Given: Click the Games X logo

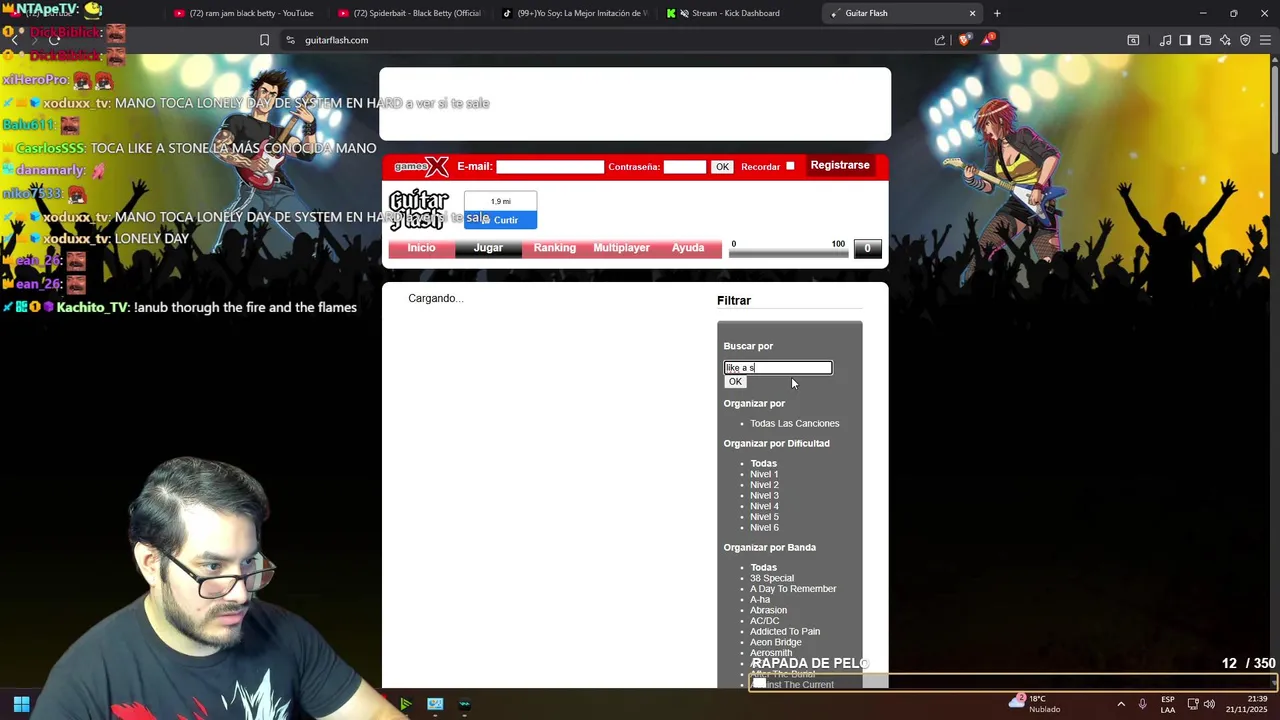Looking at the screenshot, I should coord(420,167).
